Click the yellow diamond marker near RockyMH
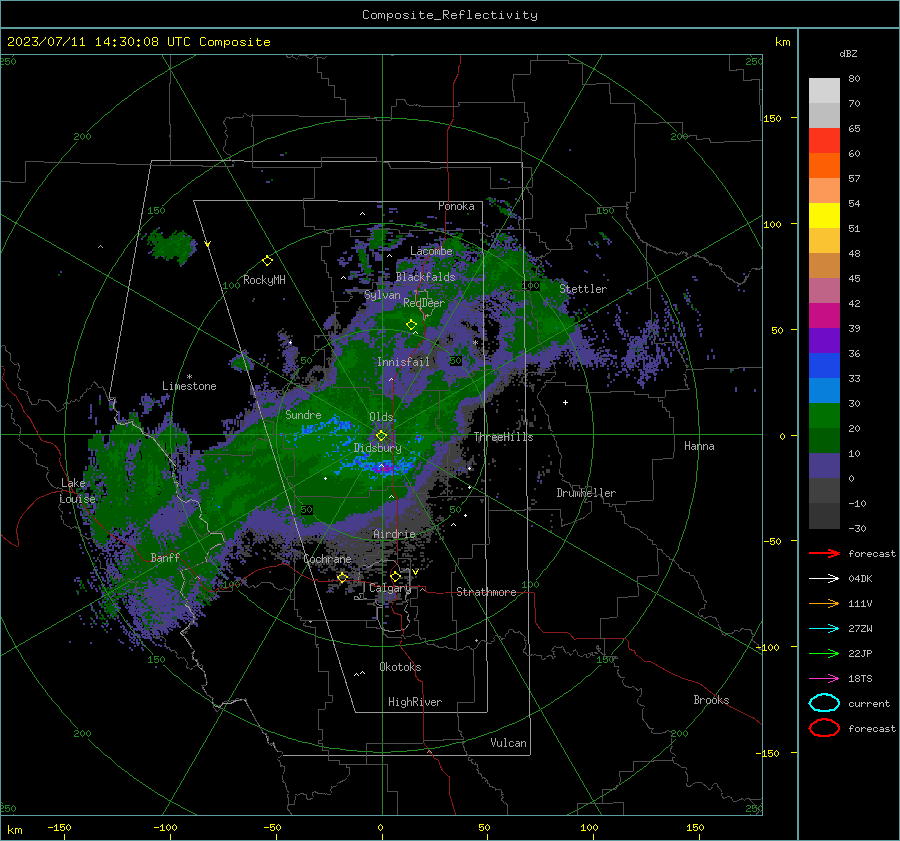This screenshot has height=841, width=900. coord(267,261)
